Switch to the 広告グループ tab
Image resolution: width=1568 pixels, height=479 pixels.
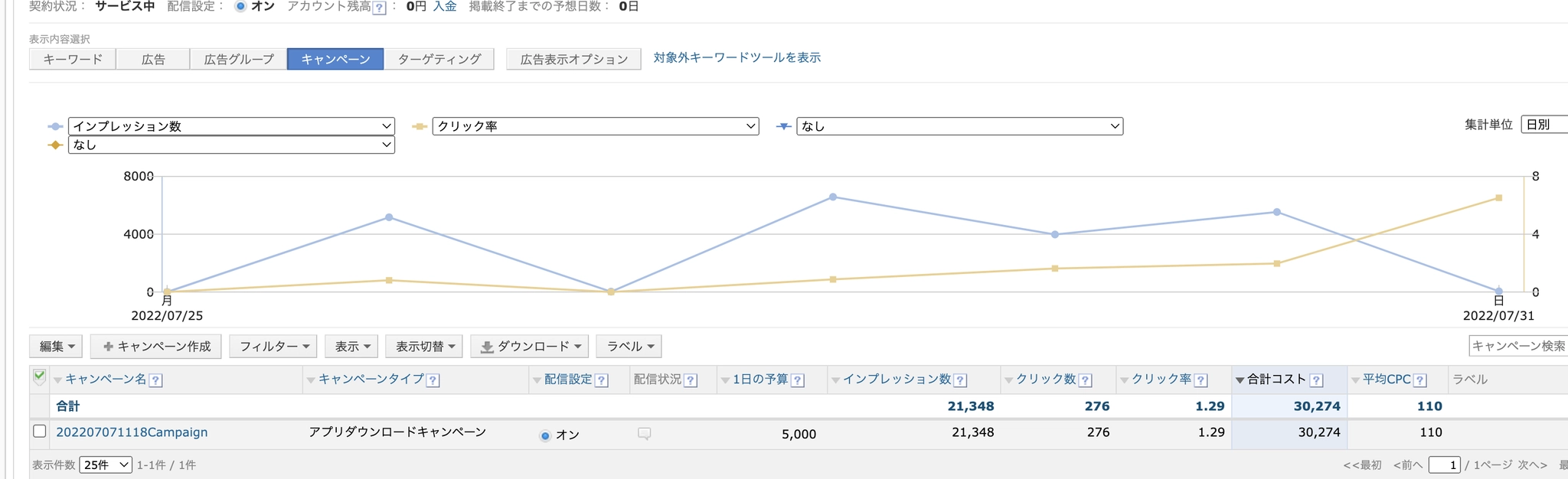click(238, 59)
